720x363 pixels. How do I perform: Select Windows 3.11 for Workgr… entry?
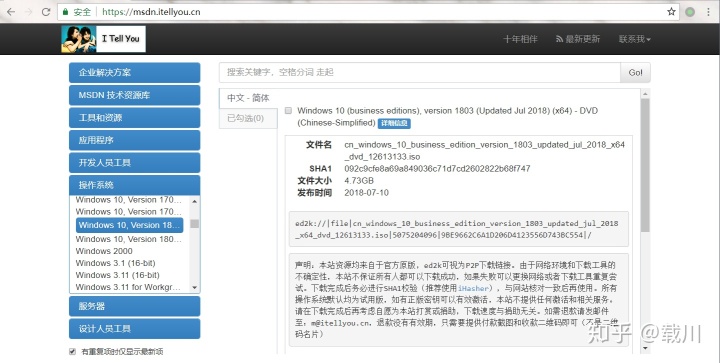128,287
